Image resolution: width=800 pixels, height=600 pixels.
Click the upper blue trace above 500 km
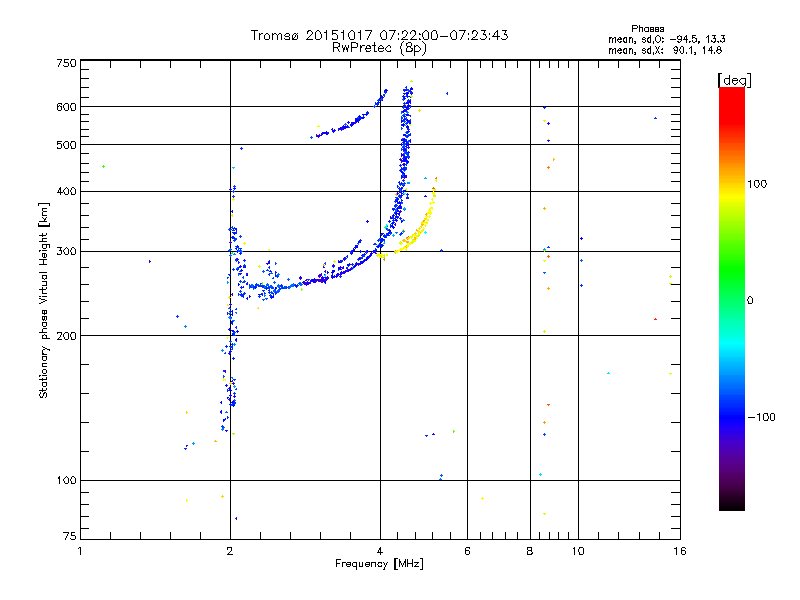349,123
